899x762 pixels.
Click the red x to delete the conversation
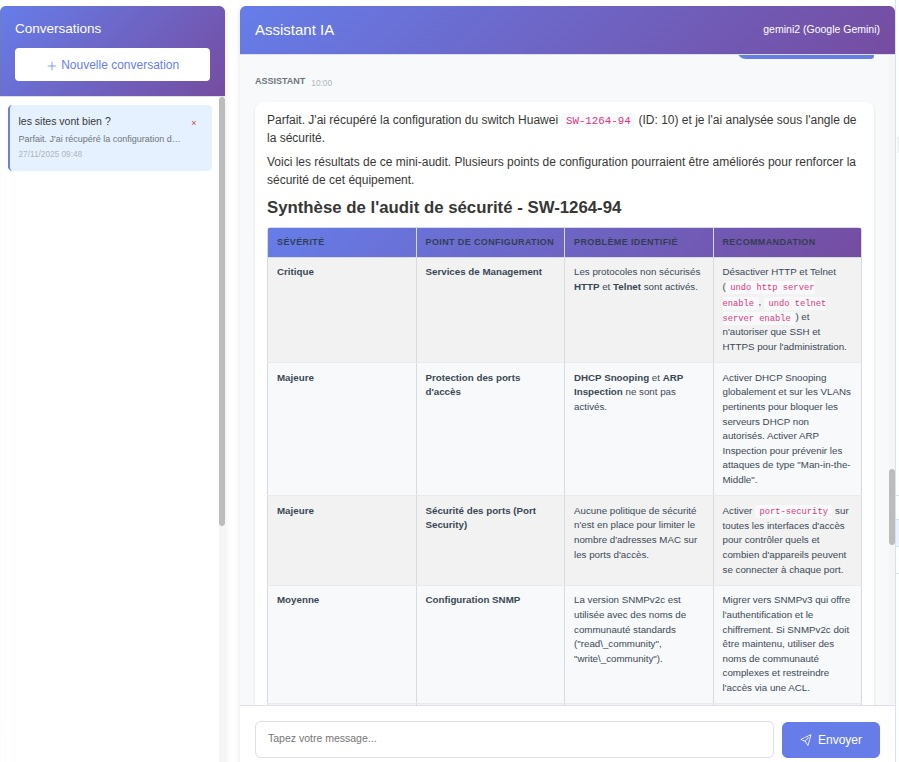[192, 120]
